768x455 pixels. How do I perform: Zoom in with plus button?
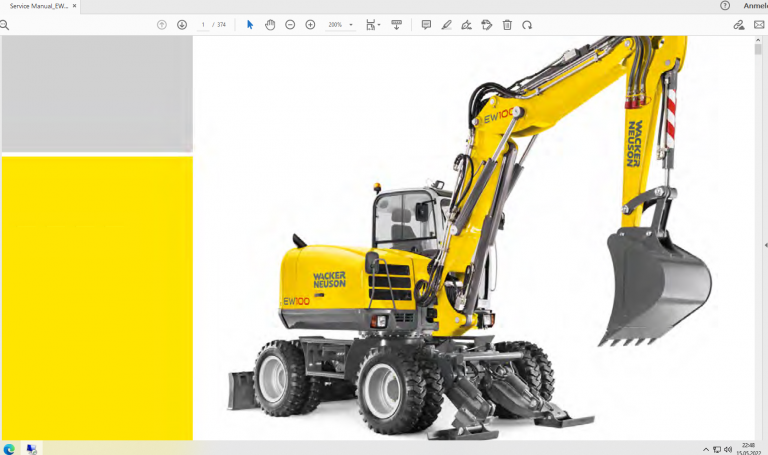point(310,24)
